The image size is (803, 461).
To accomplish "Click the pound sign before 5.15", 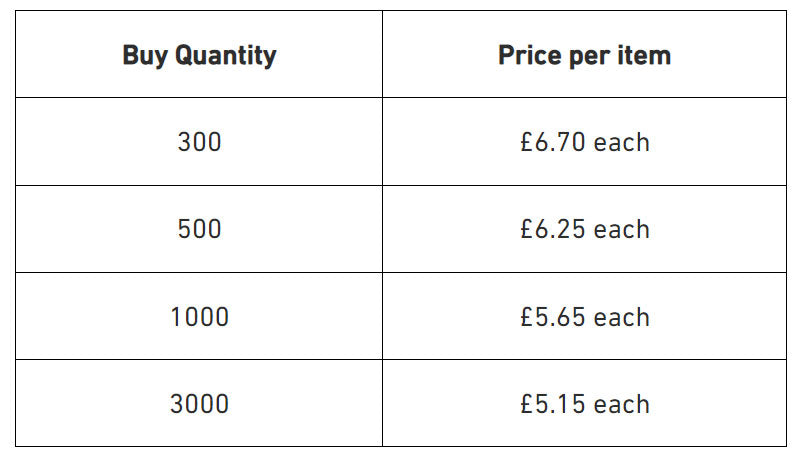I will point(528,404).
